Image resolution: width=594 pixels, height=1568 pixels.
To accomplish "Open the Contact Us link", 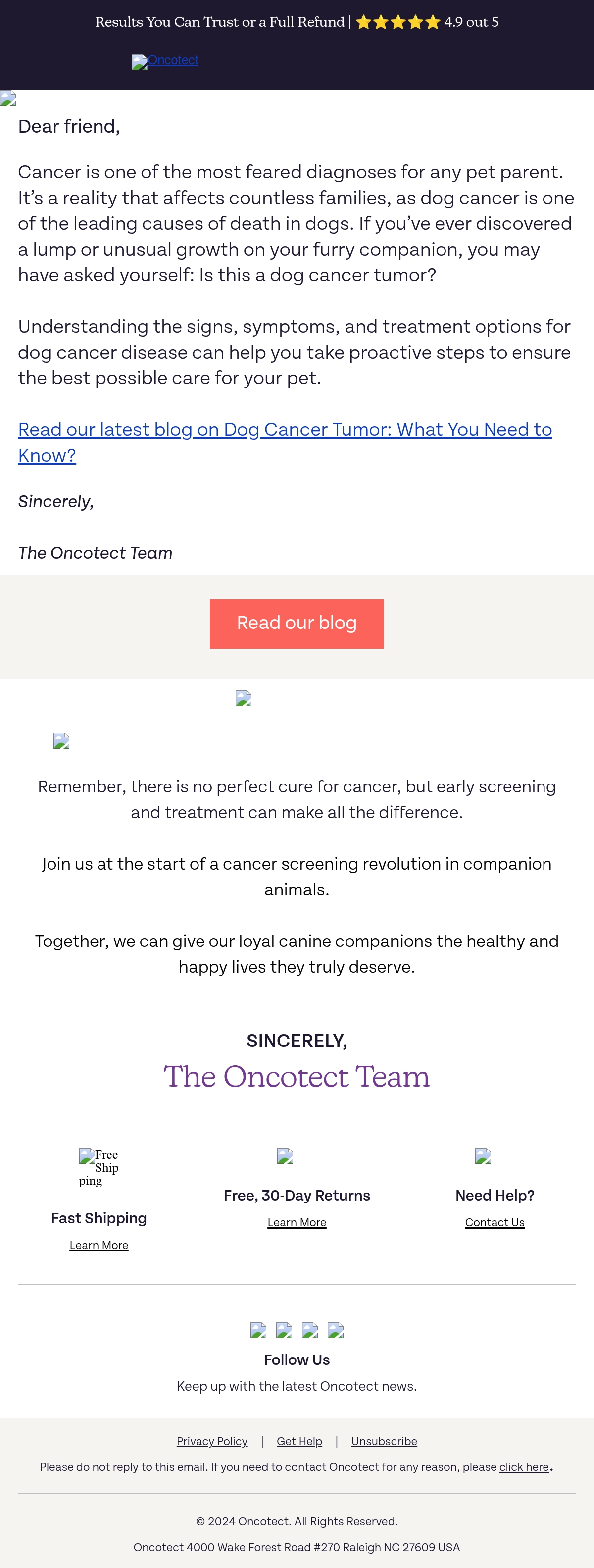I will (x=495, y=1222).
